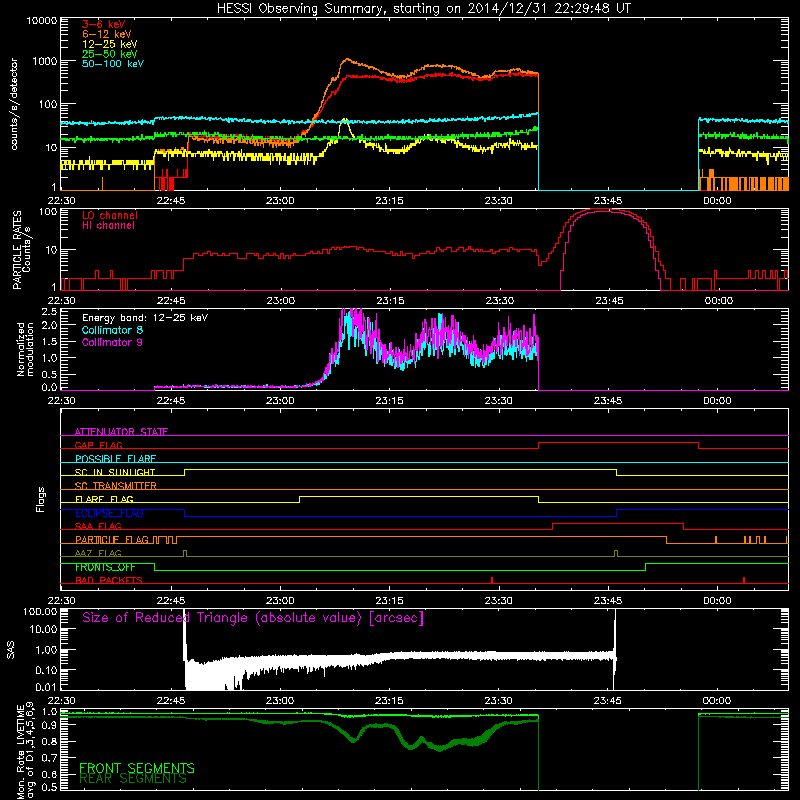Click the 2.5 tick on modulation axis
Screen dimensions: 800x800
(49, 311)
